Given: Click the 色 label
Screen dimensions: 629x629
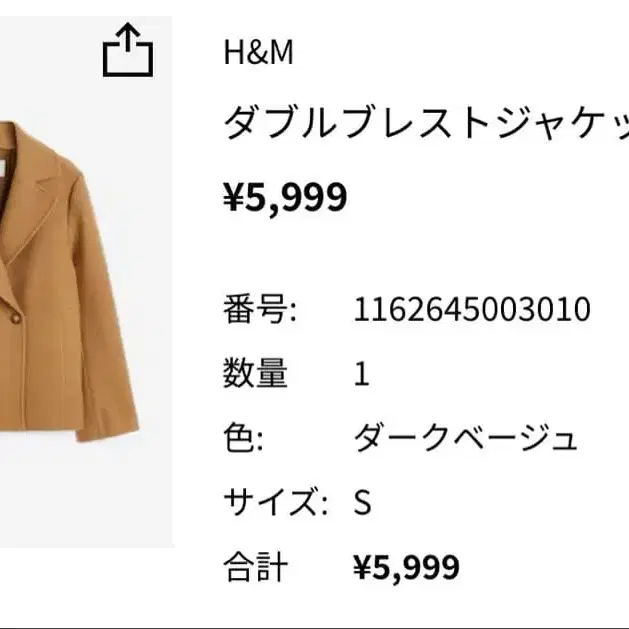Looking at the screenshot, I should (243, 438).
